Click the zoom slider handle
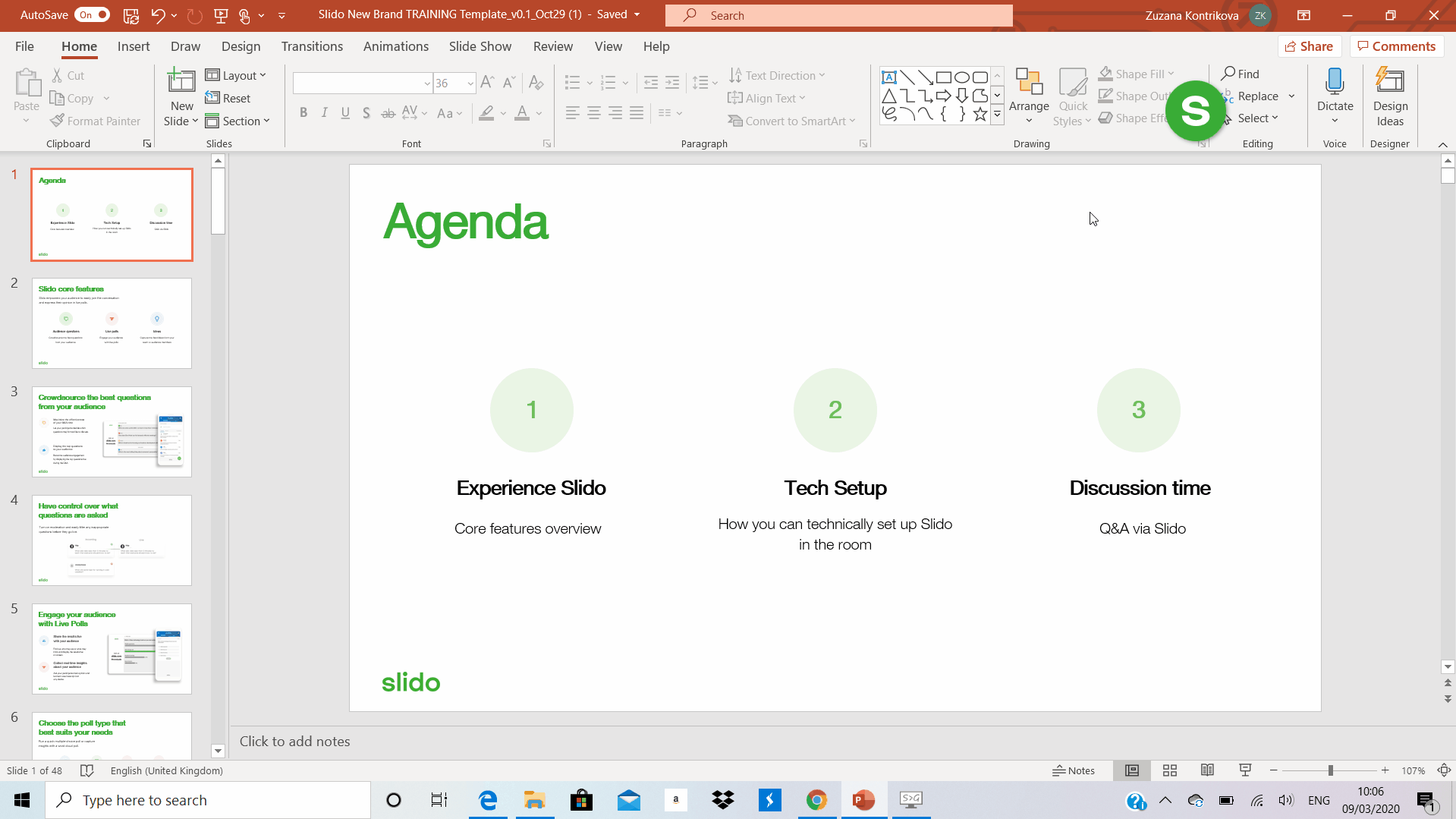 pyautogui.click(x=1330, y=770)
